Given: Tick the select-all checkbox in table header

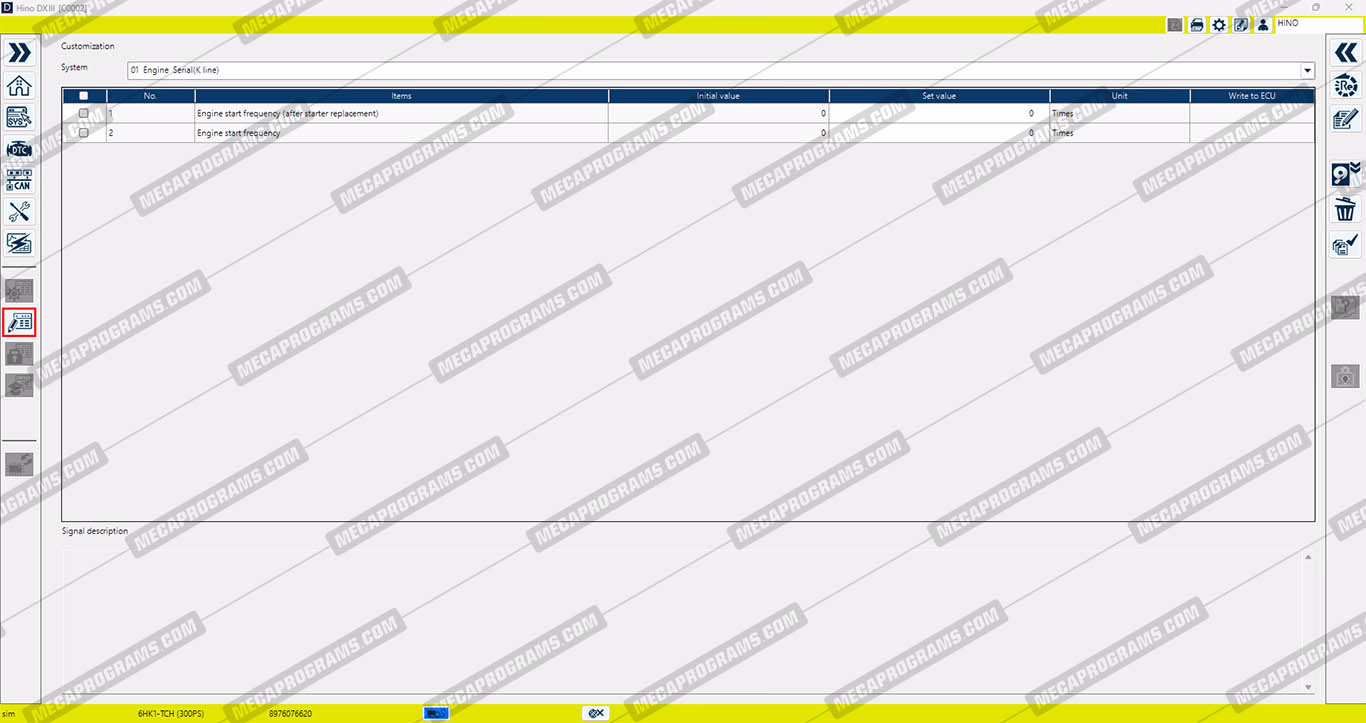Looking at the screenshot, I should [x=84, y=96].
